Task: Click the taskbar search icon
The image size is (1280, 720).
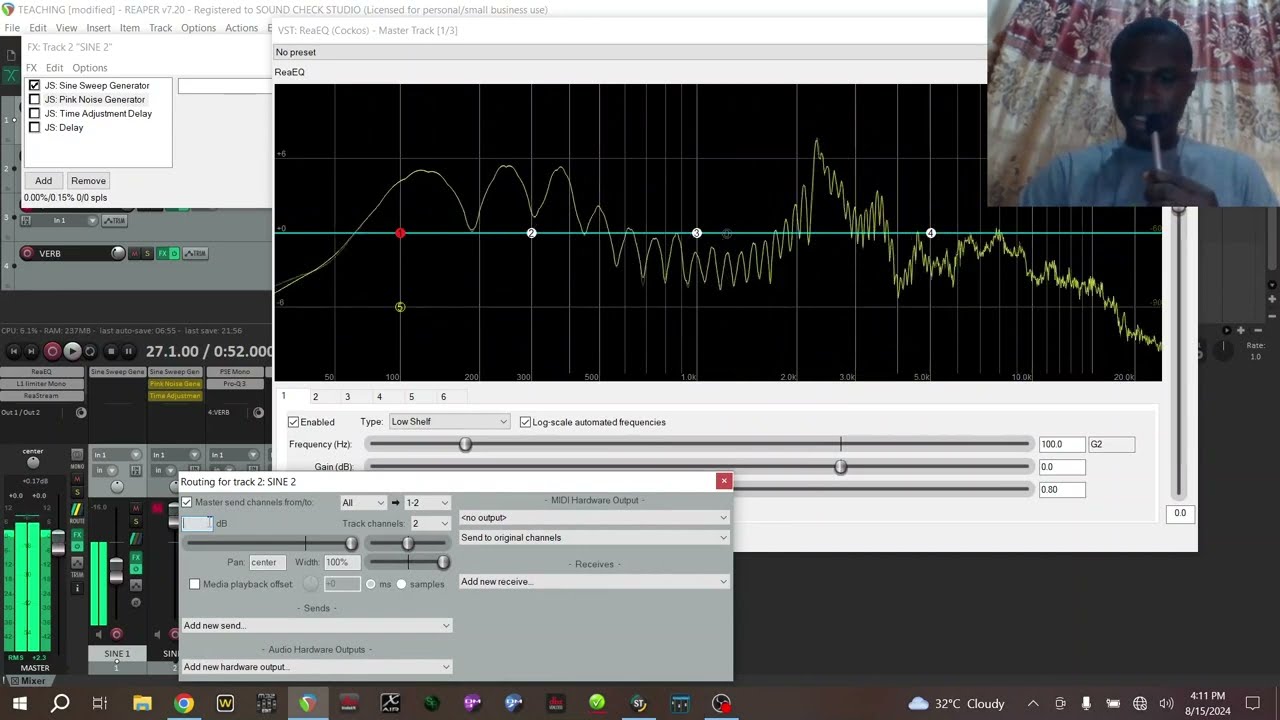Action: [x=60, y=703]
